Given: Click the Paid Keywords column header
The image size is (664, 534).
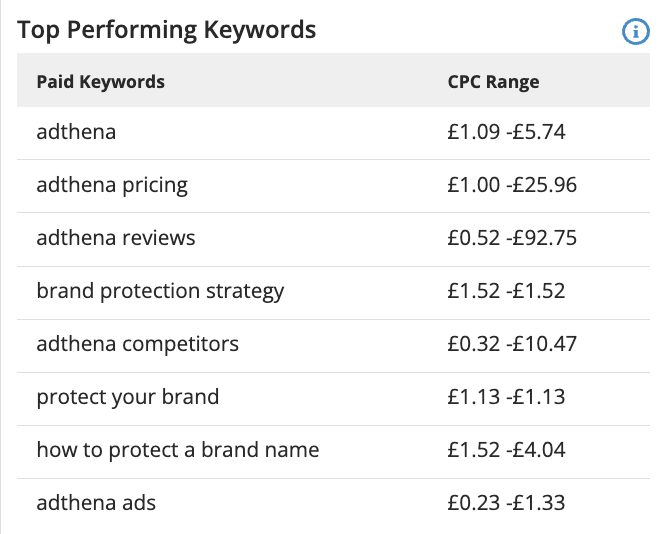Looking at the screenshot, I should click(x=100, y=82).
